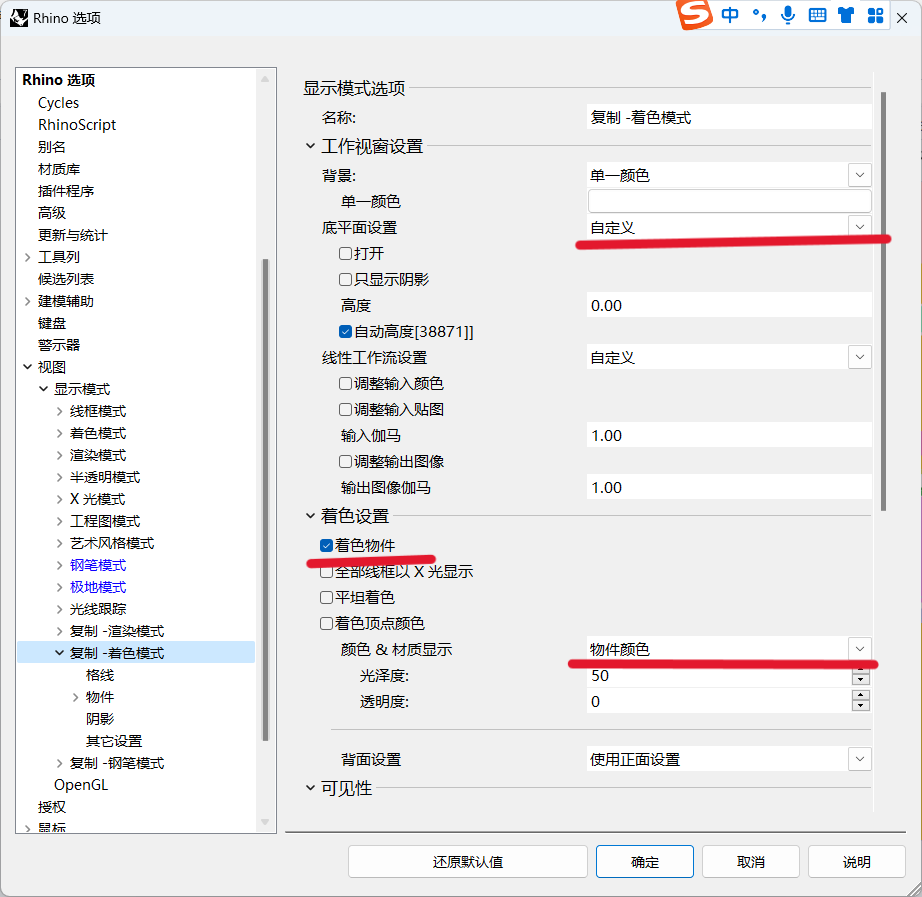Click the 名称 input field
This screenshot has height=897, width=922.
point(729,117)
